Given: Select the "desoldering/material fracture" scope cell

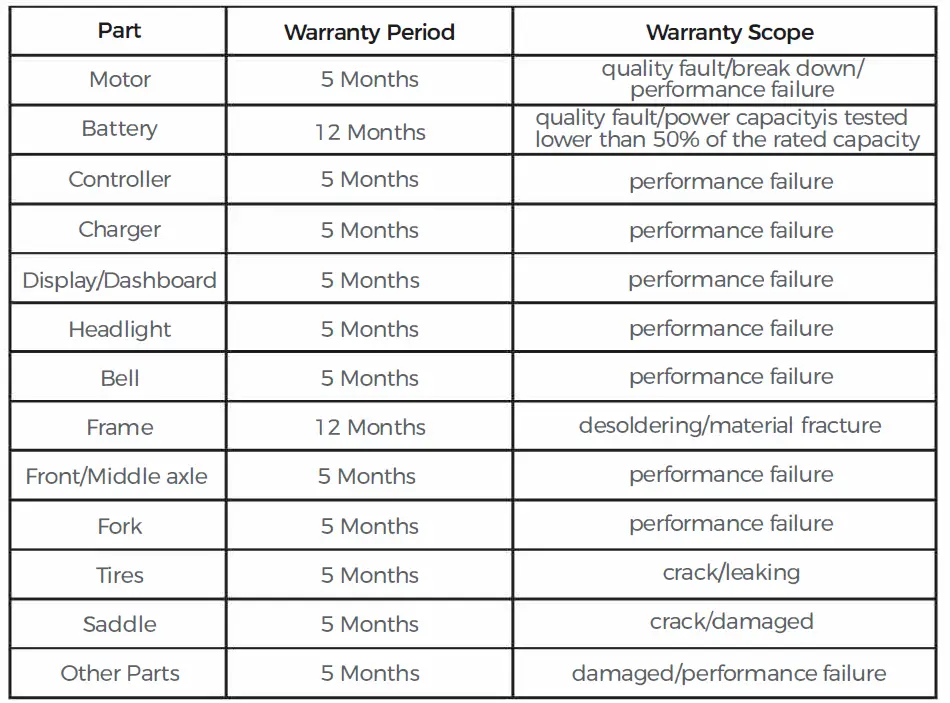Looking at the screenshot, I should [729, 426].
